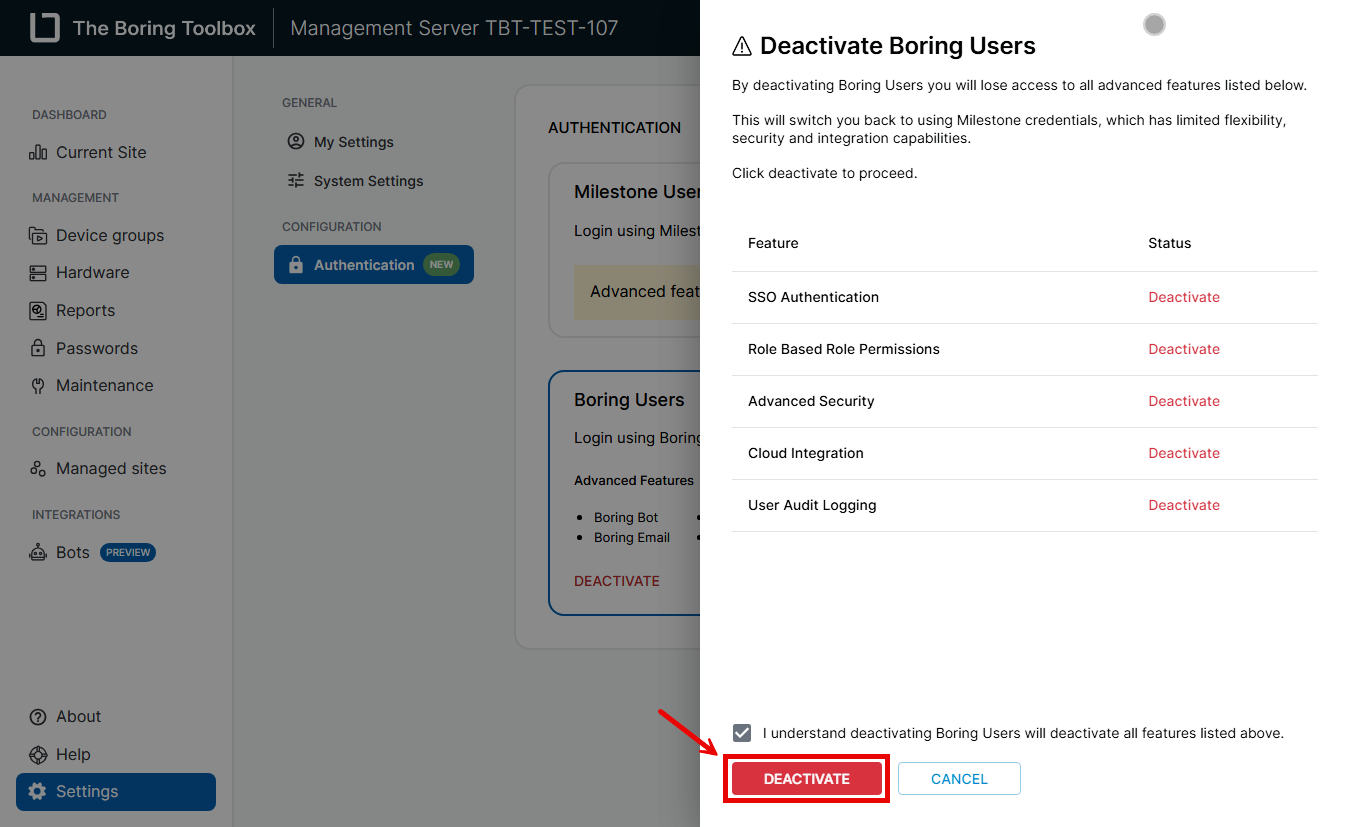Open the About page

pyautogui.click(x=78, y=717)
